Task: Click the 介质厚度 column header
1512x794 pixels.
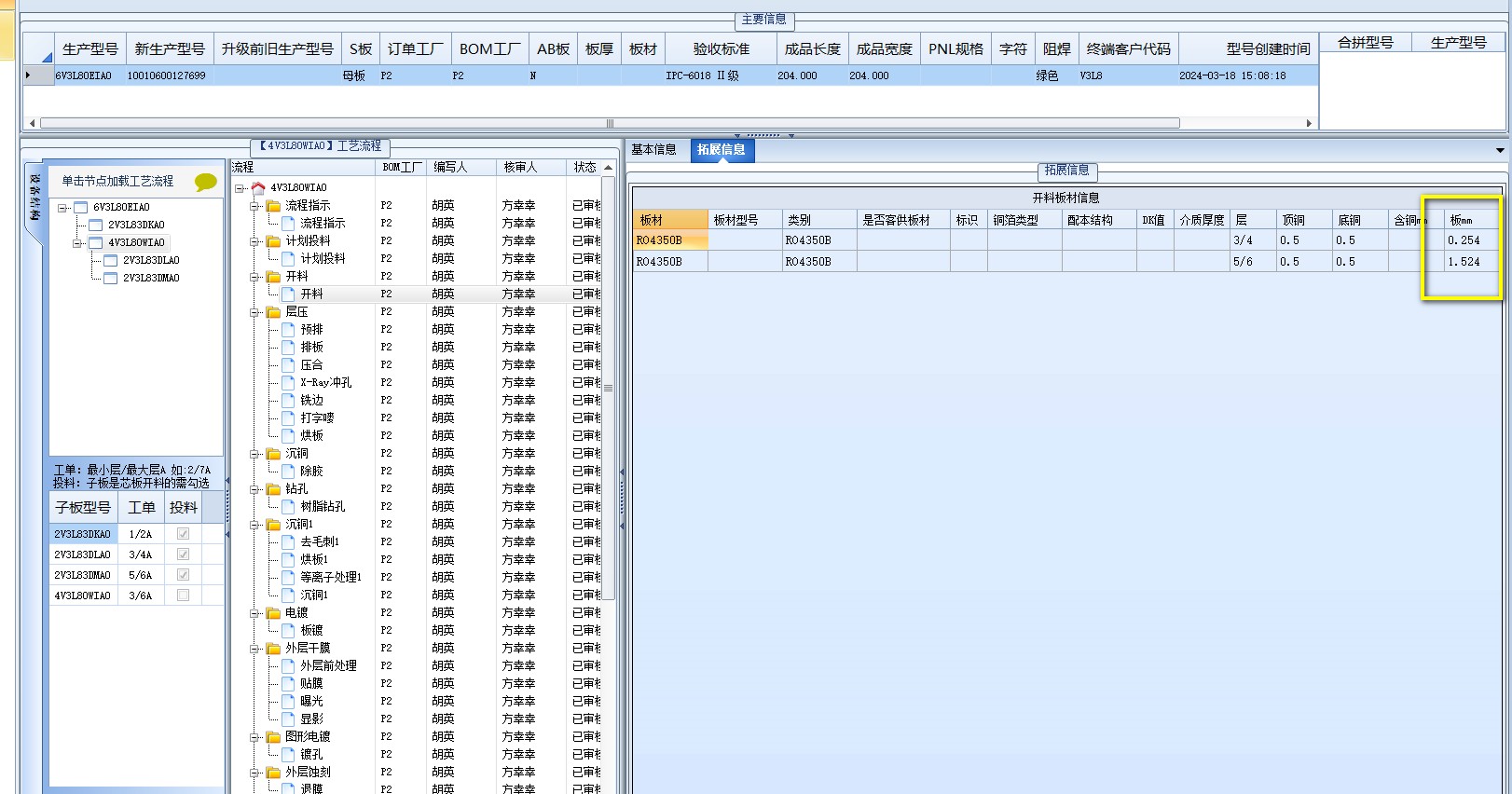Action: [1202, 220]
